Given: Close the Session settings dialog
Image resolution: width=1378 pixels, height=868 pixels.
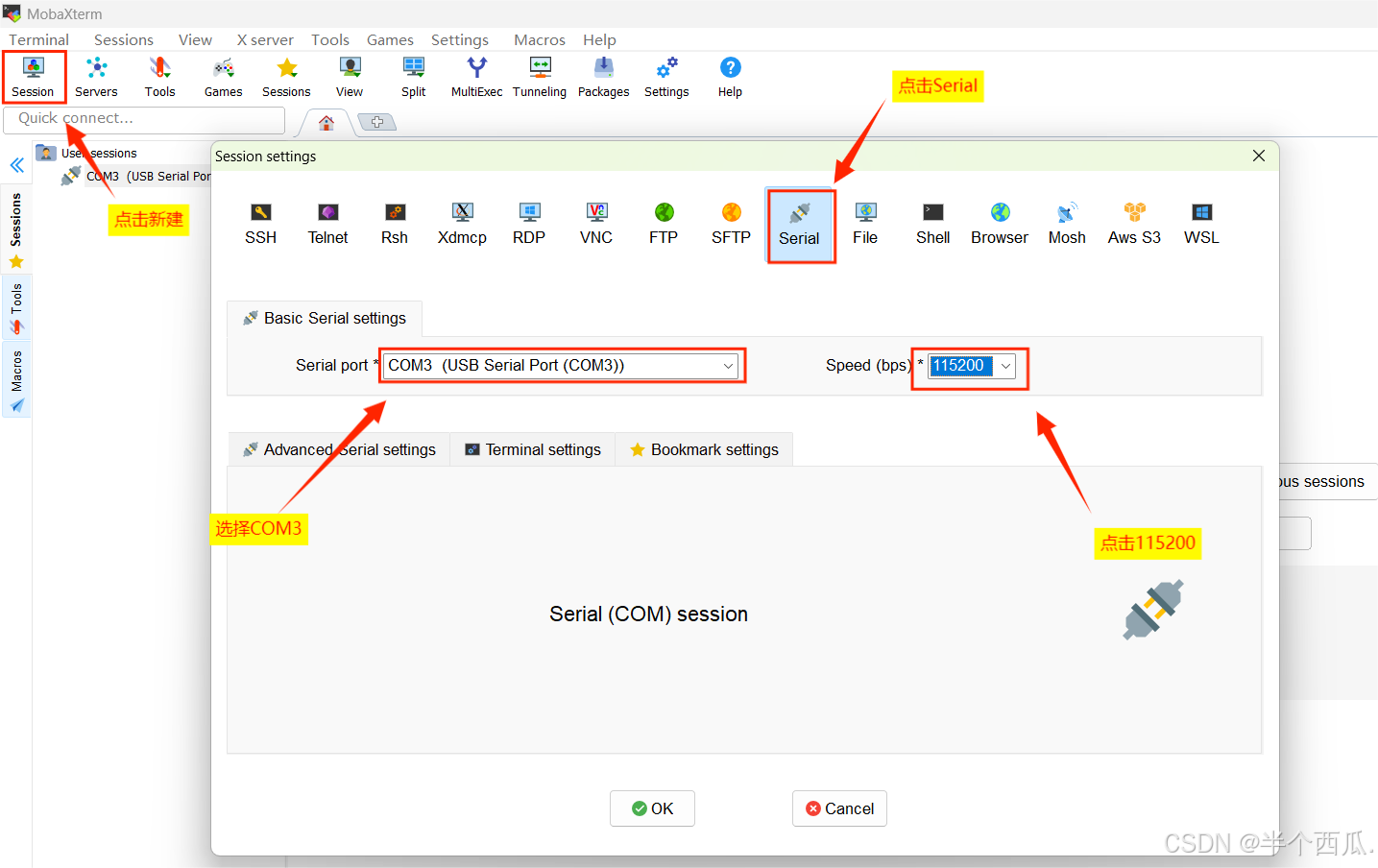Looking at the screenshot, I should (x=1259, y=156).
